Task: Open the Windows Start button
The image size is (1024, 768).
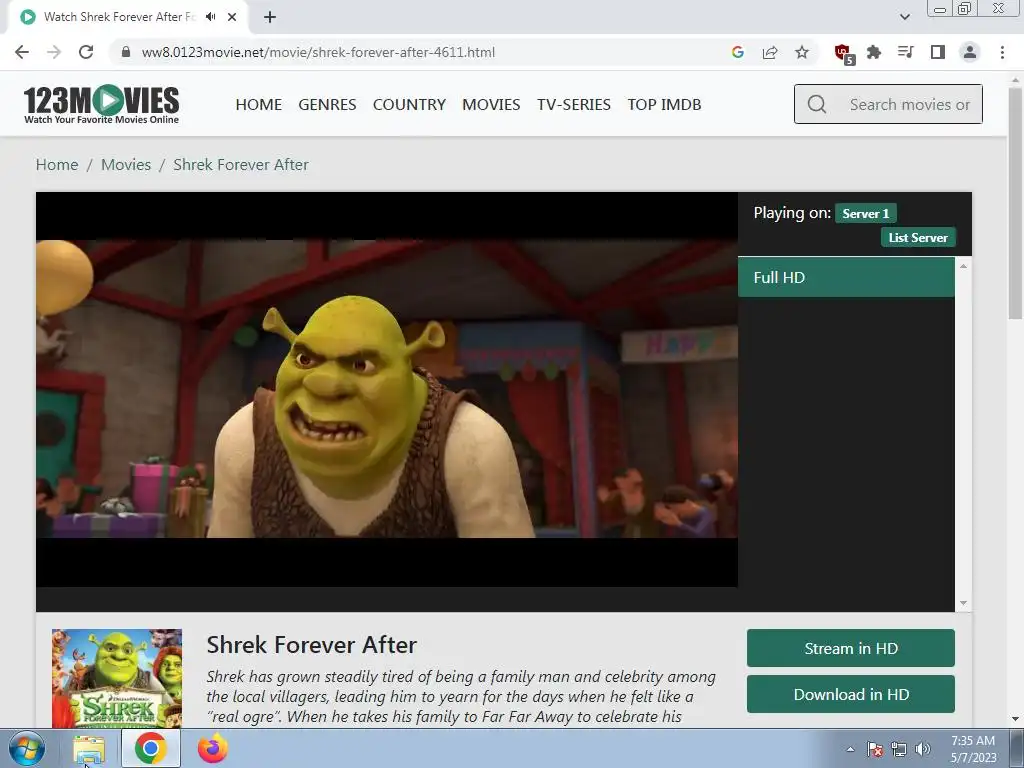Action: (26, 748)
